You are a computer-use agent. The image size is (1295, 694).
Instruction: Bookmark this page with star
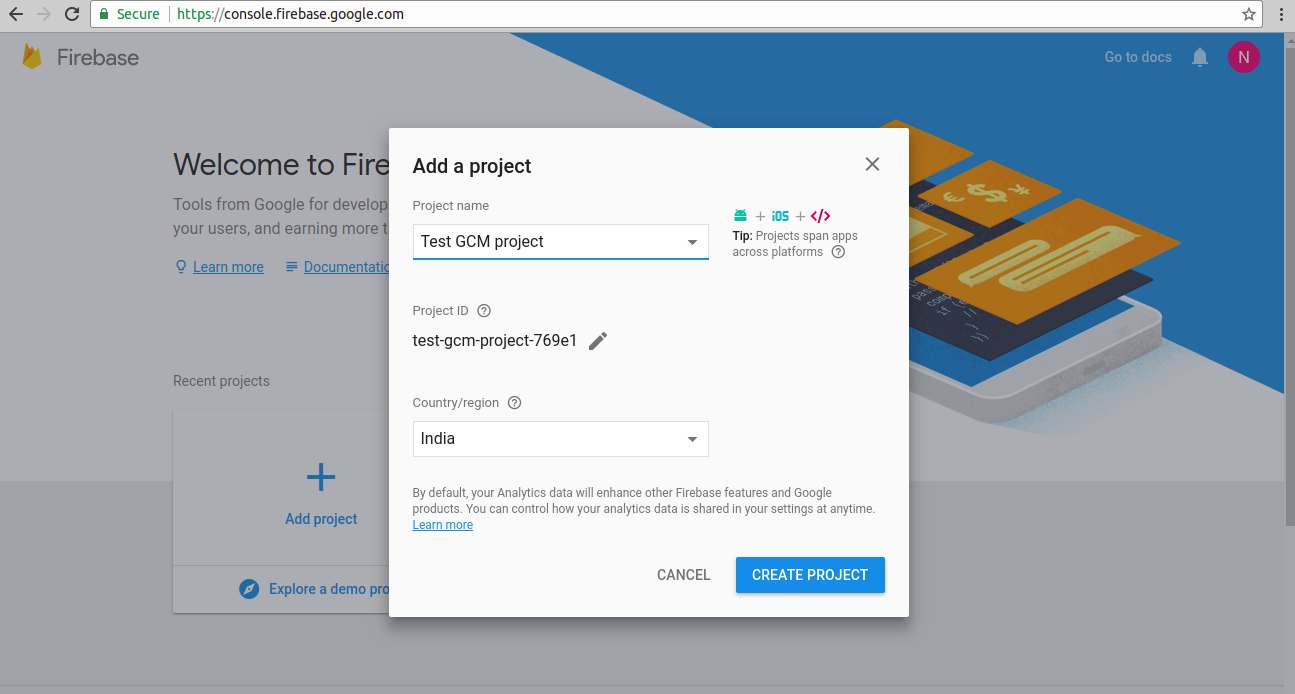pyautogui.click(x=1249, y=14)
